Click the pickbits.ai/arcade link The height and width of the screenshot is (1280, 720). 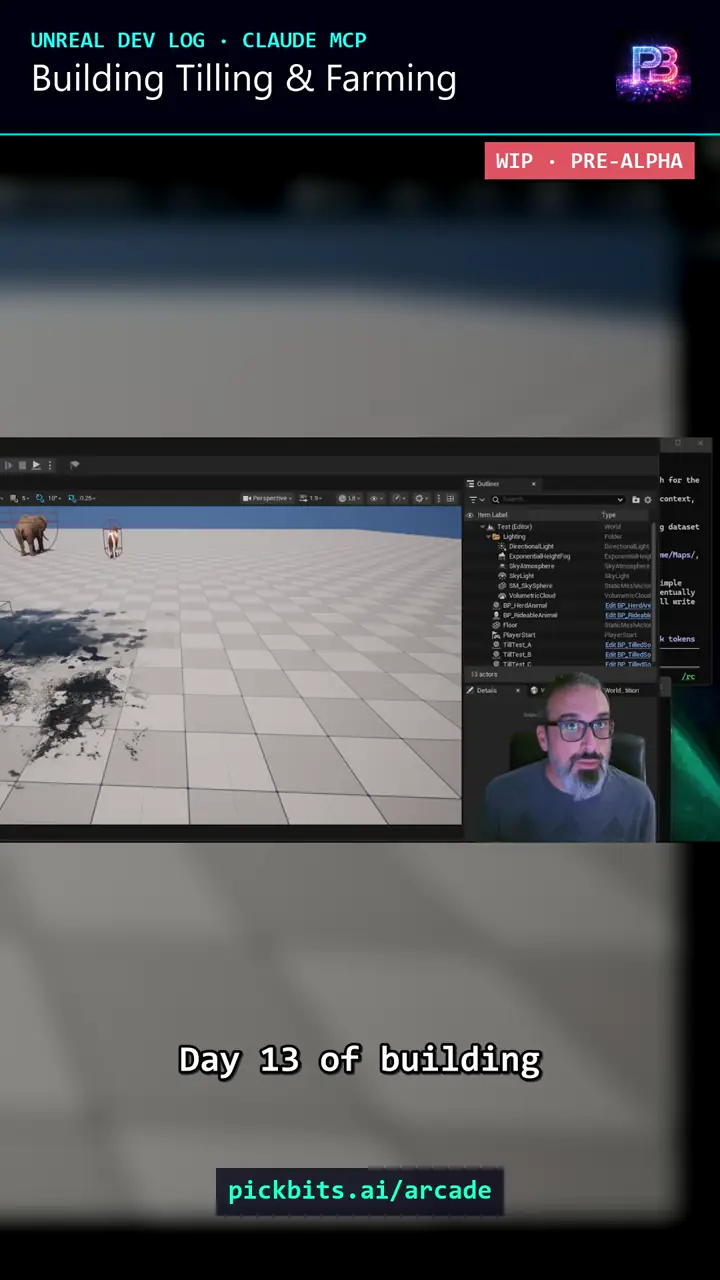point(360,1190)
